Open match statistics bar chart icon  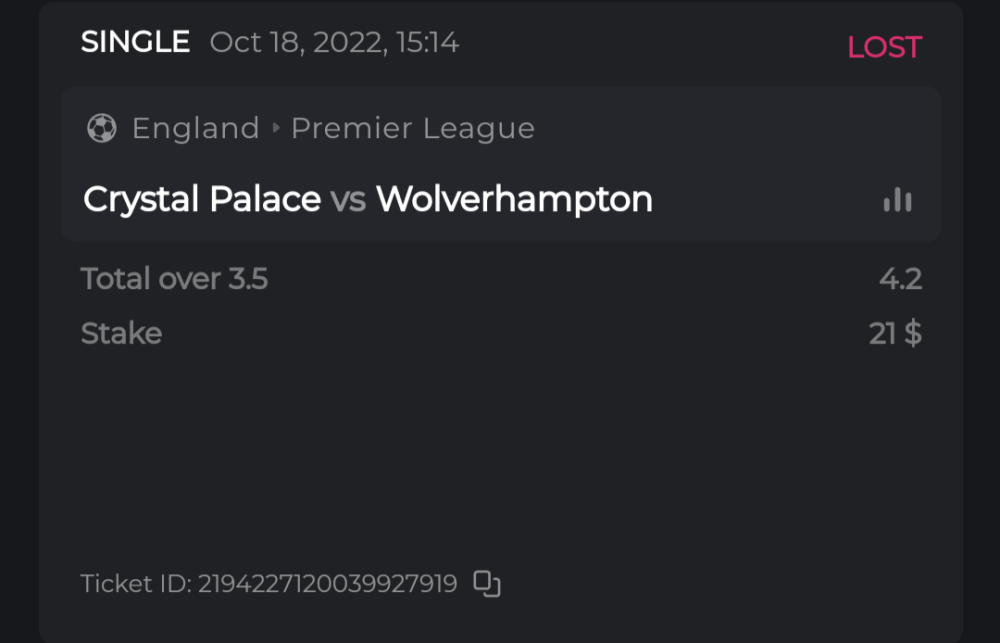[897, 200]
